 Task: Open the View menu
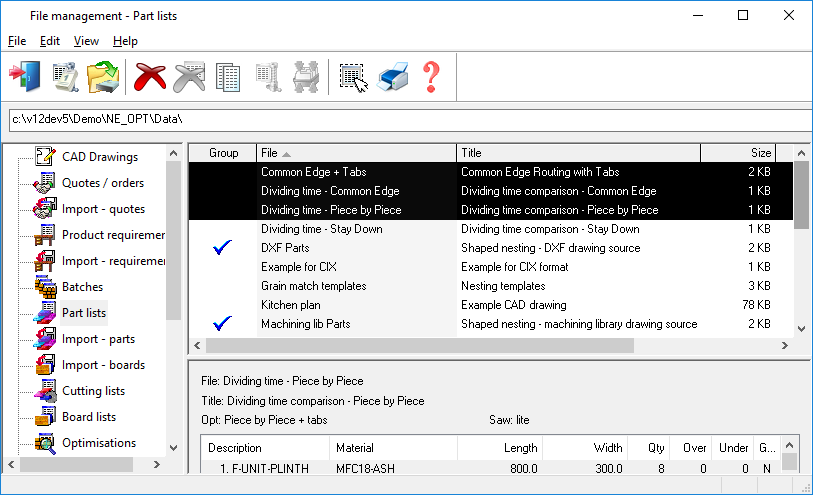[86, 41]
